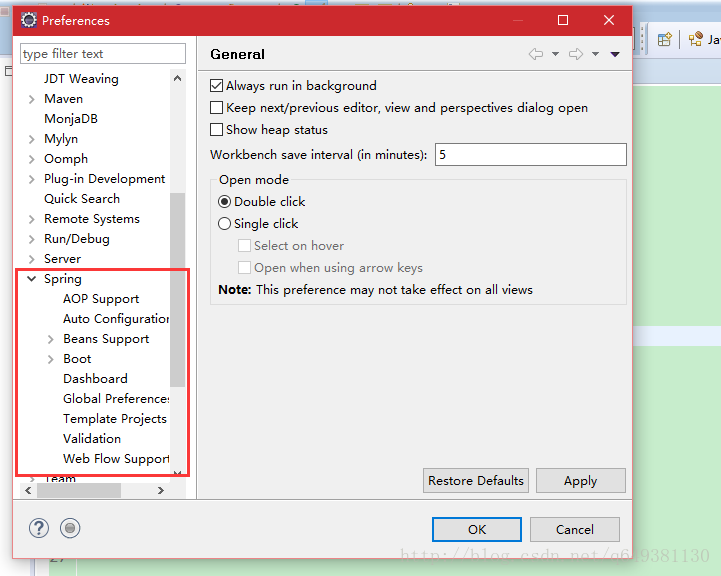This screenshot has height=576, width=721.
Task: Click the horizontal scrollbar left arrow
Action: (28, 490)
